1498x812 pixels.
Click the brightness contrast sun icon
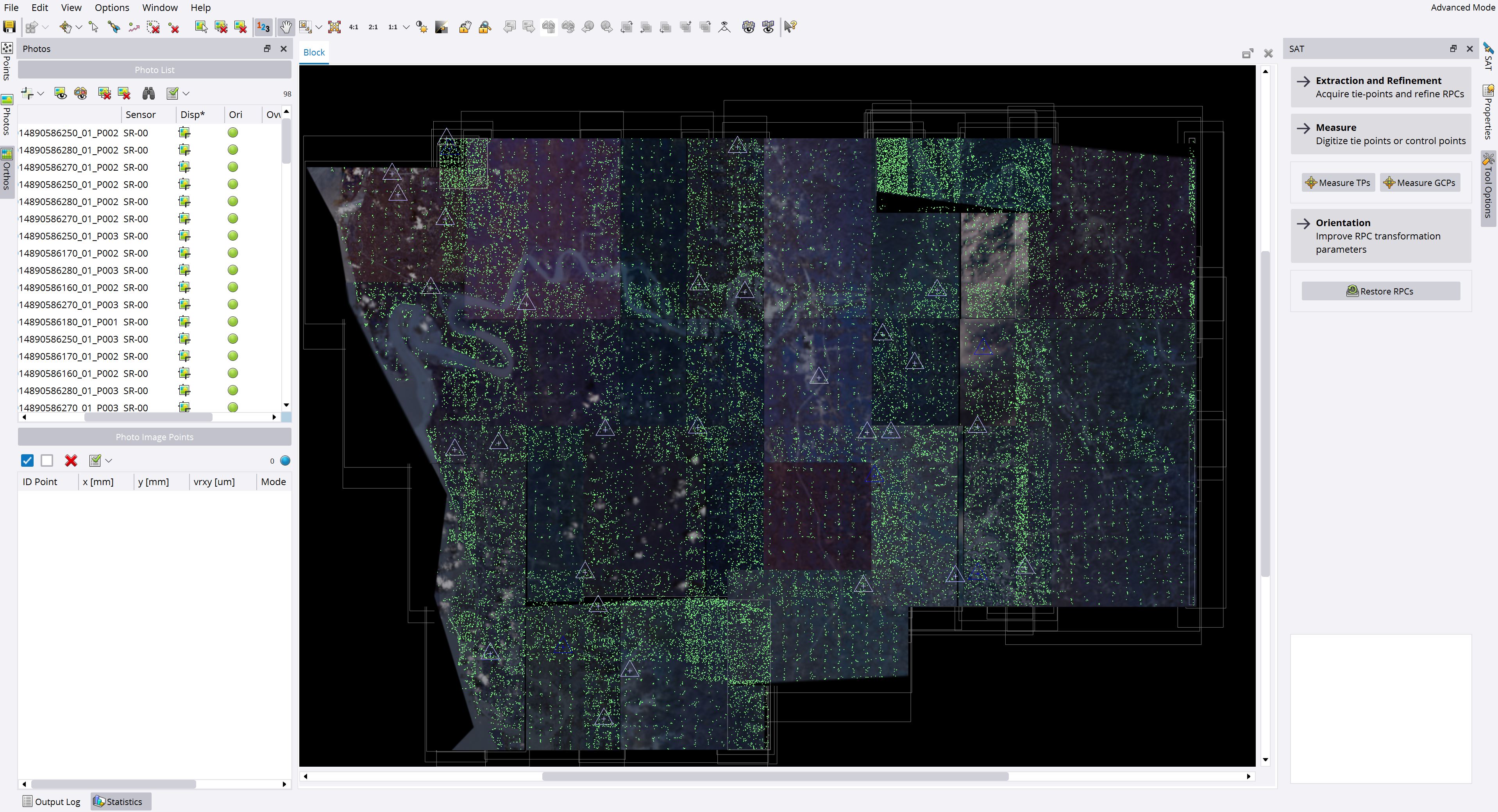(x=422, y=27)
